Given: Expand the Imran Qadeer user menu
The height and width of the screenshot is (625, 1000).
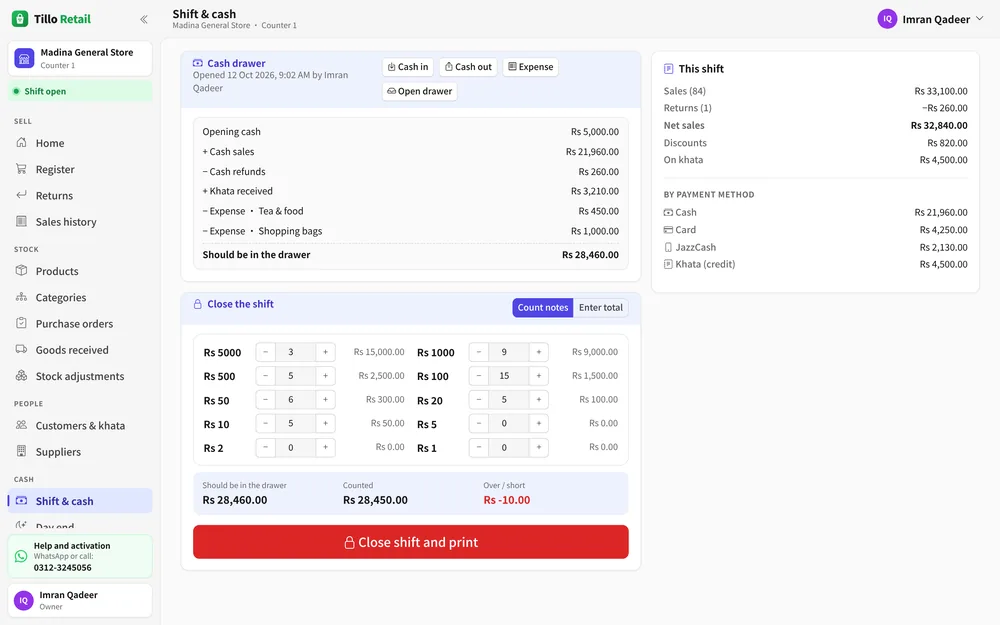Looking at the screenshot, I should pyautogui.click(x=930, y=19).
